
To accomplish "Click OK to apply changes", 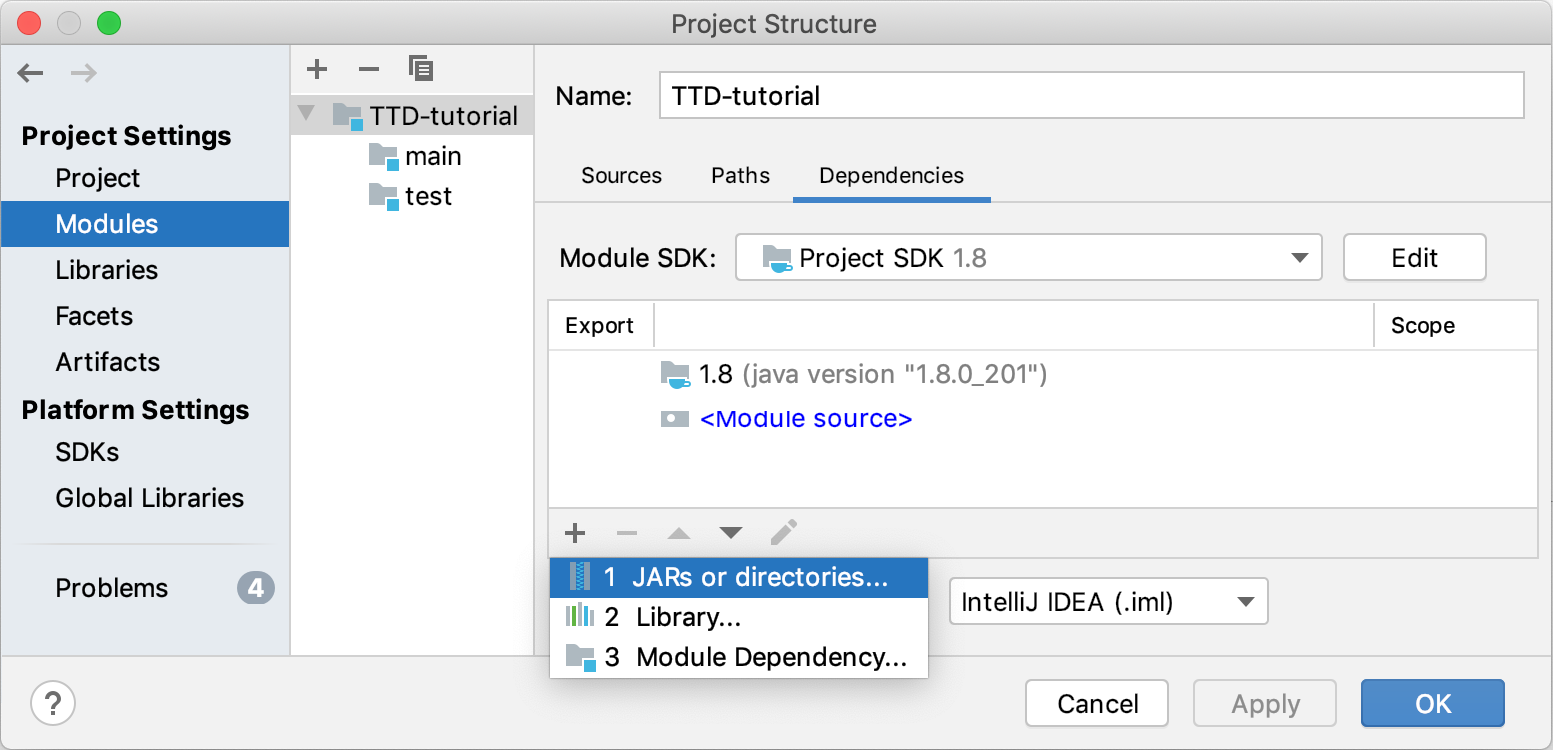I will click(1432, 703).
